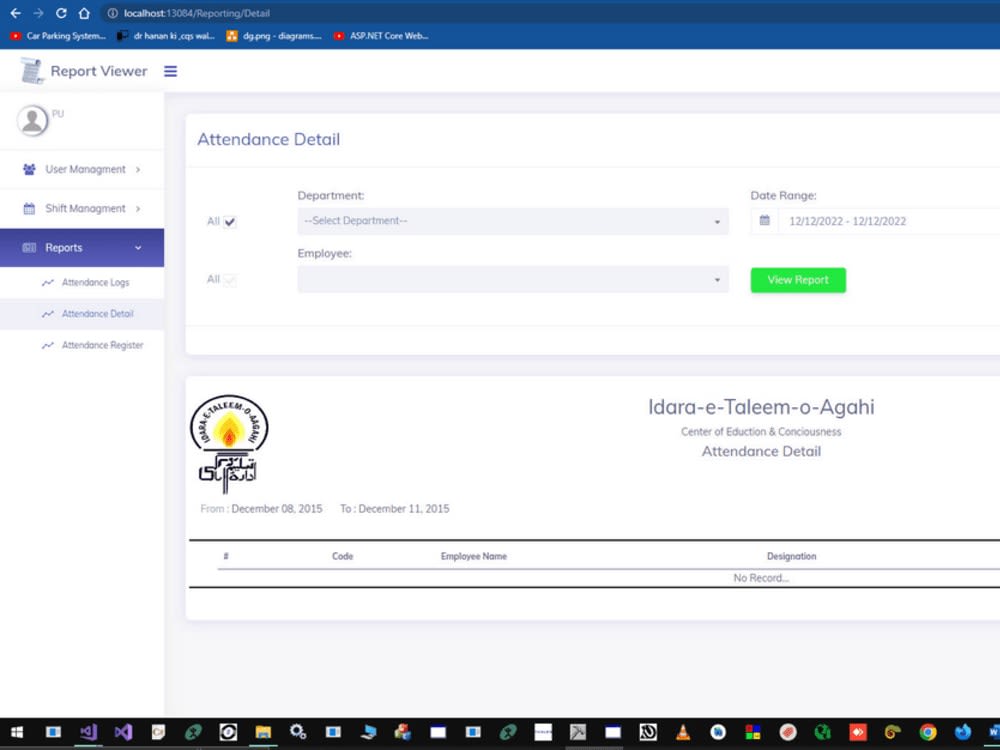Click the Report Viewer scroll logo
Viewport: 1000px width, 750px height.
click(31, 71)
